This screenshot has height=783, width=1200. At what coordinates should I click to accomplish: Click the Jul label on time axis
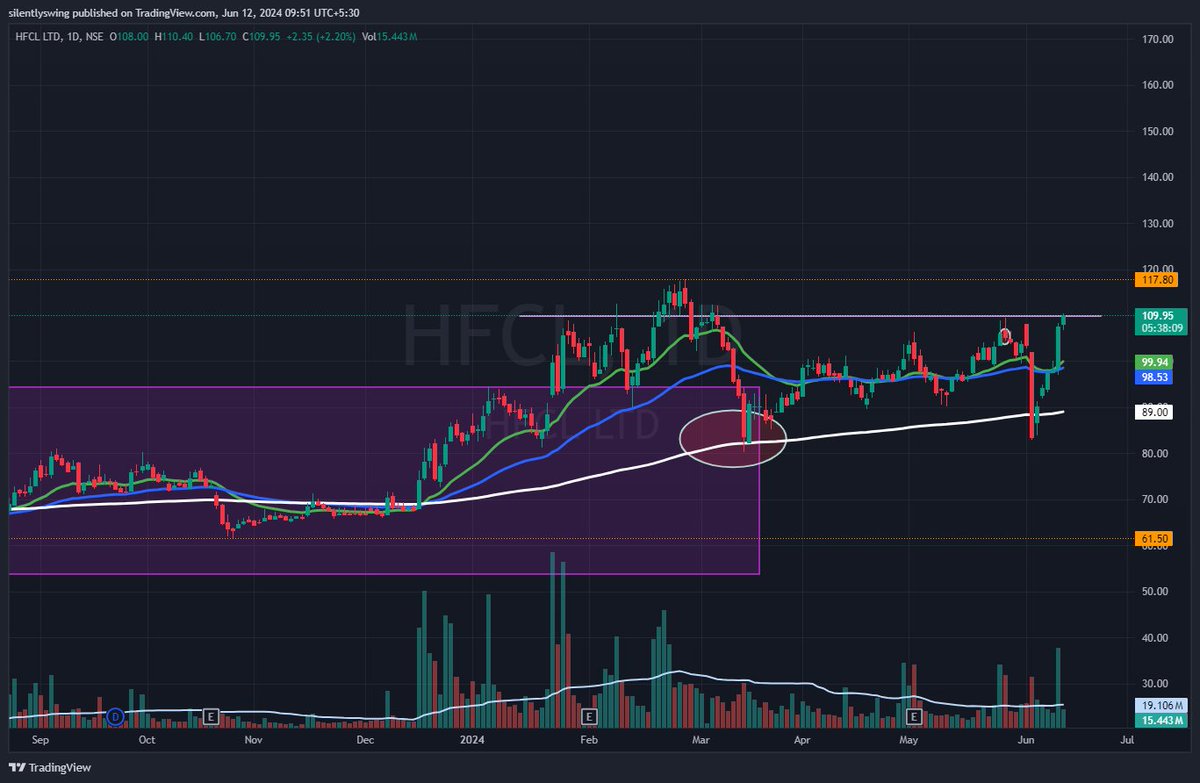pos(1127,741)
